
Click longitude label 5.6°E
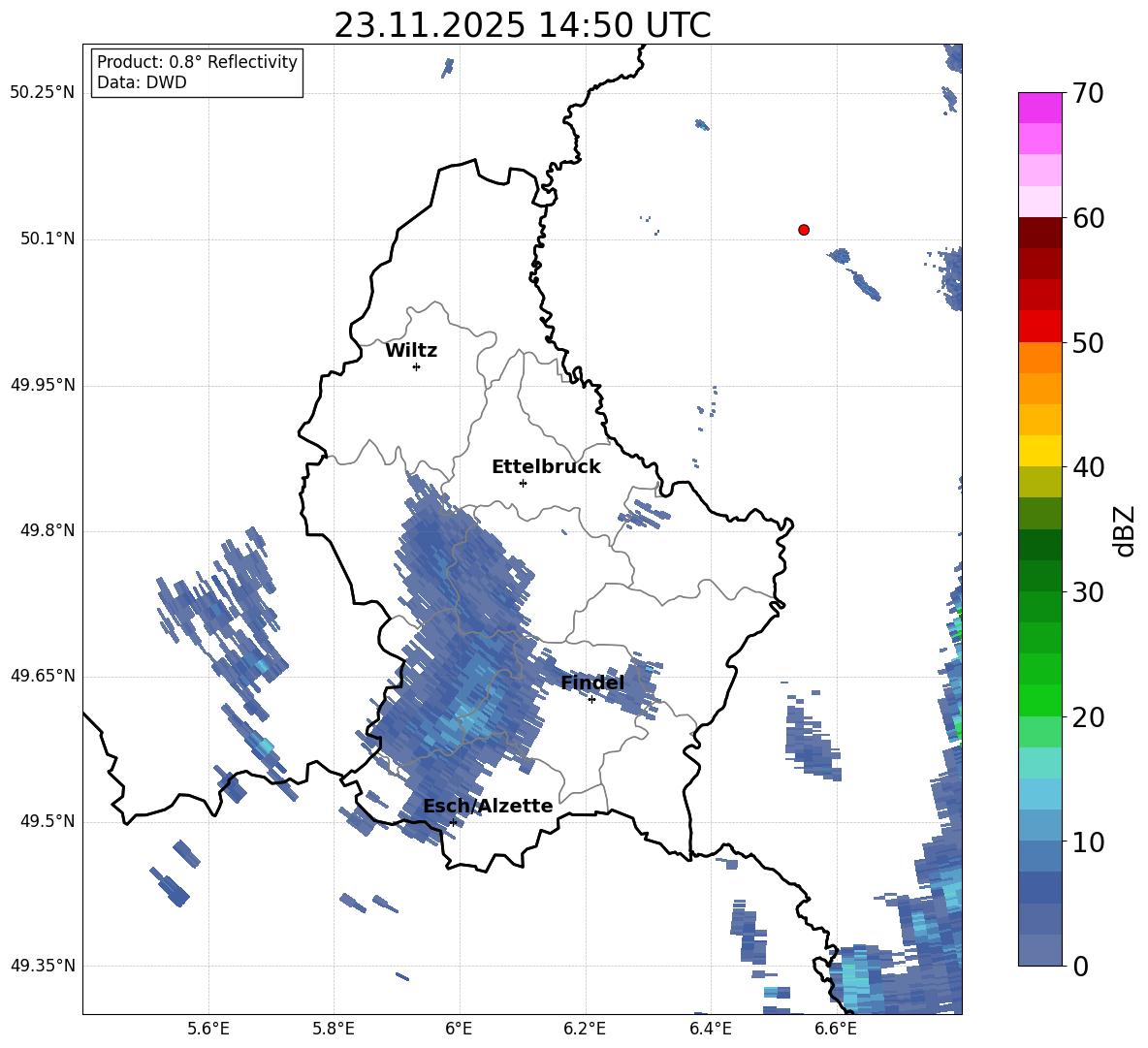click(208, 1029)
